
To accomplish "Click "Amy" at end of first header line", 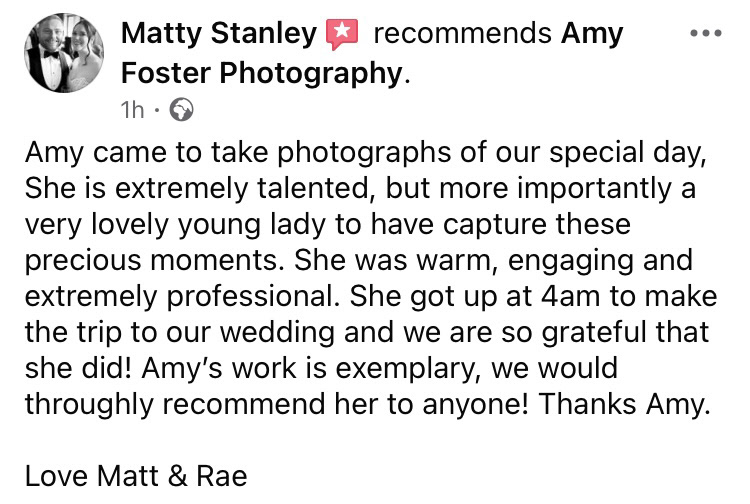I will tap(591, 34).
